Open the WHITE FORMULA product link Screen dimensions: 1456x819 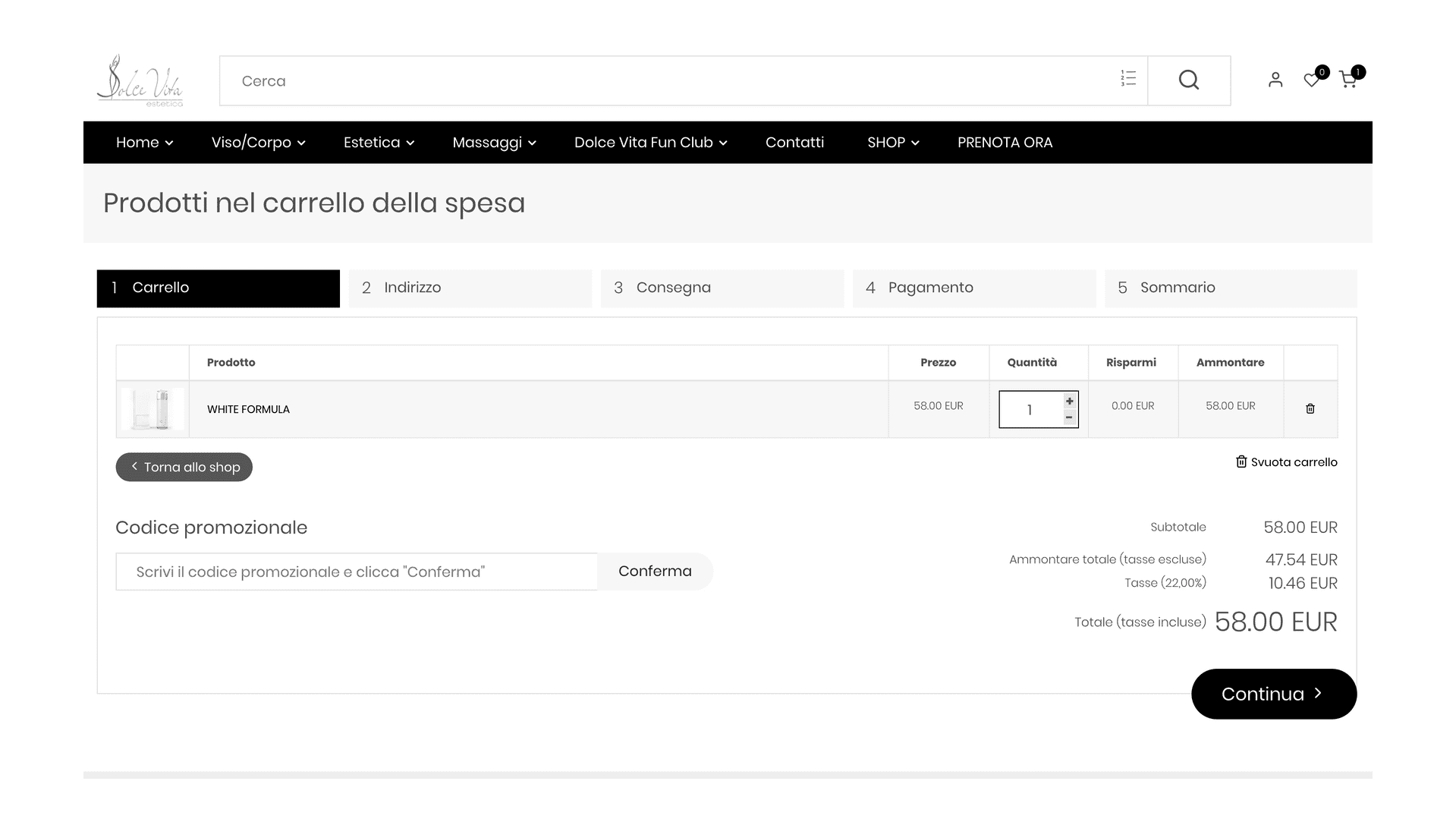(x=248, y=409)
